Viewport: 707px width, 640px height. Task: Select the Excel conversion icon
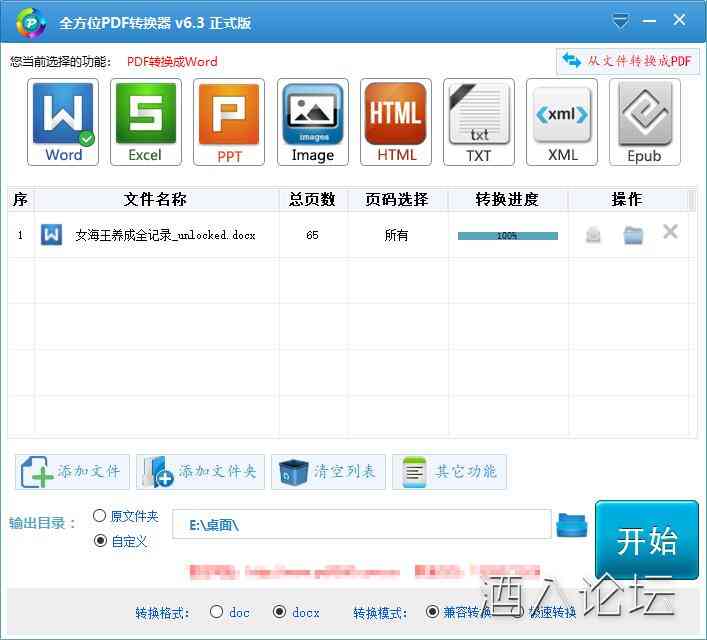[146, 122]
